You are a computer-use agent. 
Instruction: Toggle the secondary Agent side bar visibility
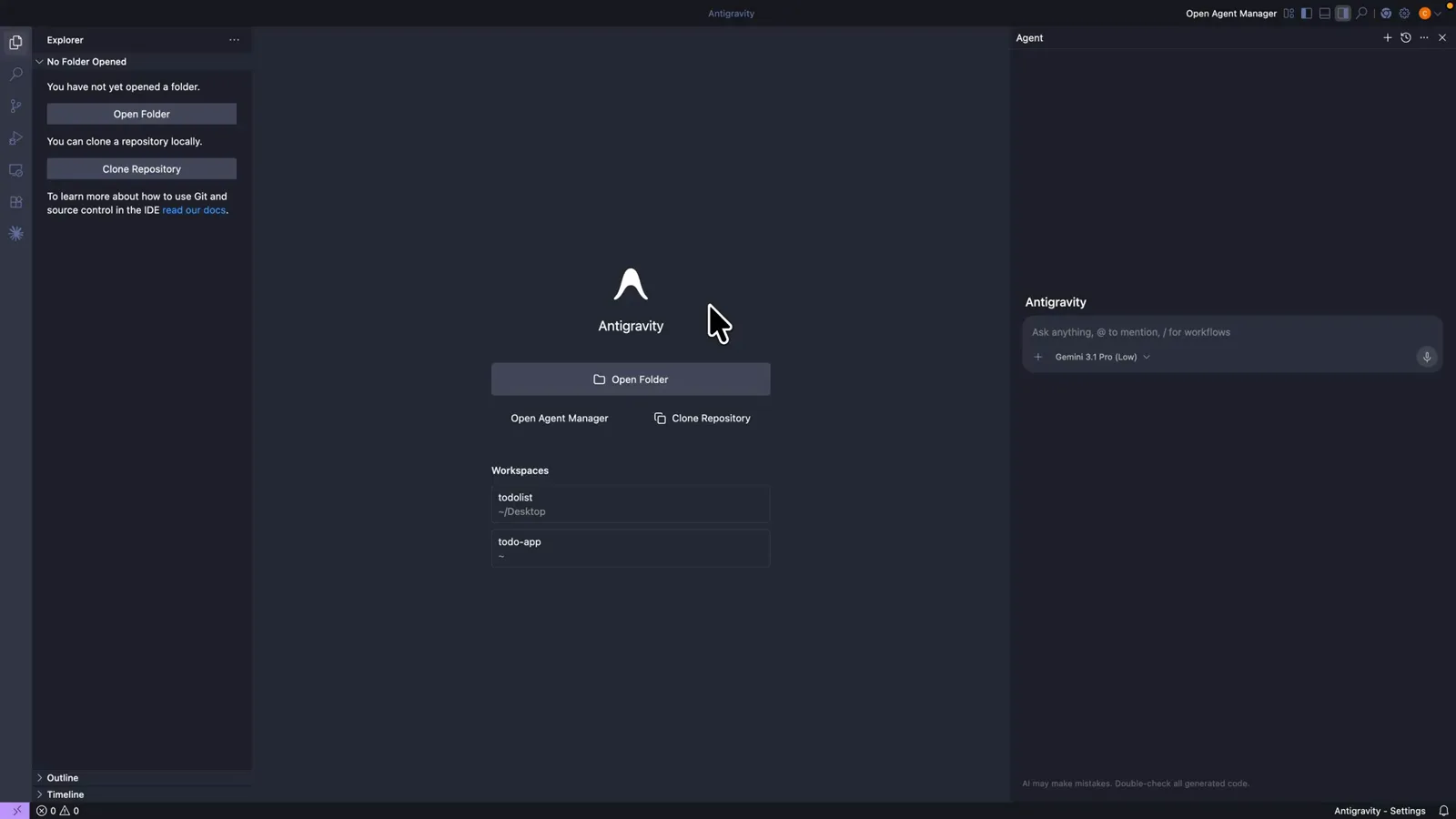click(1343, 14)
